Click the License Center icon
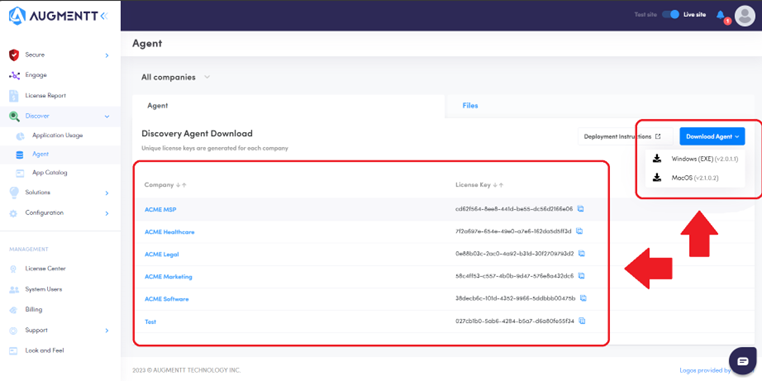Viewport: 762px width, 381px height. coord(14,269)
